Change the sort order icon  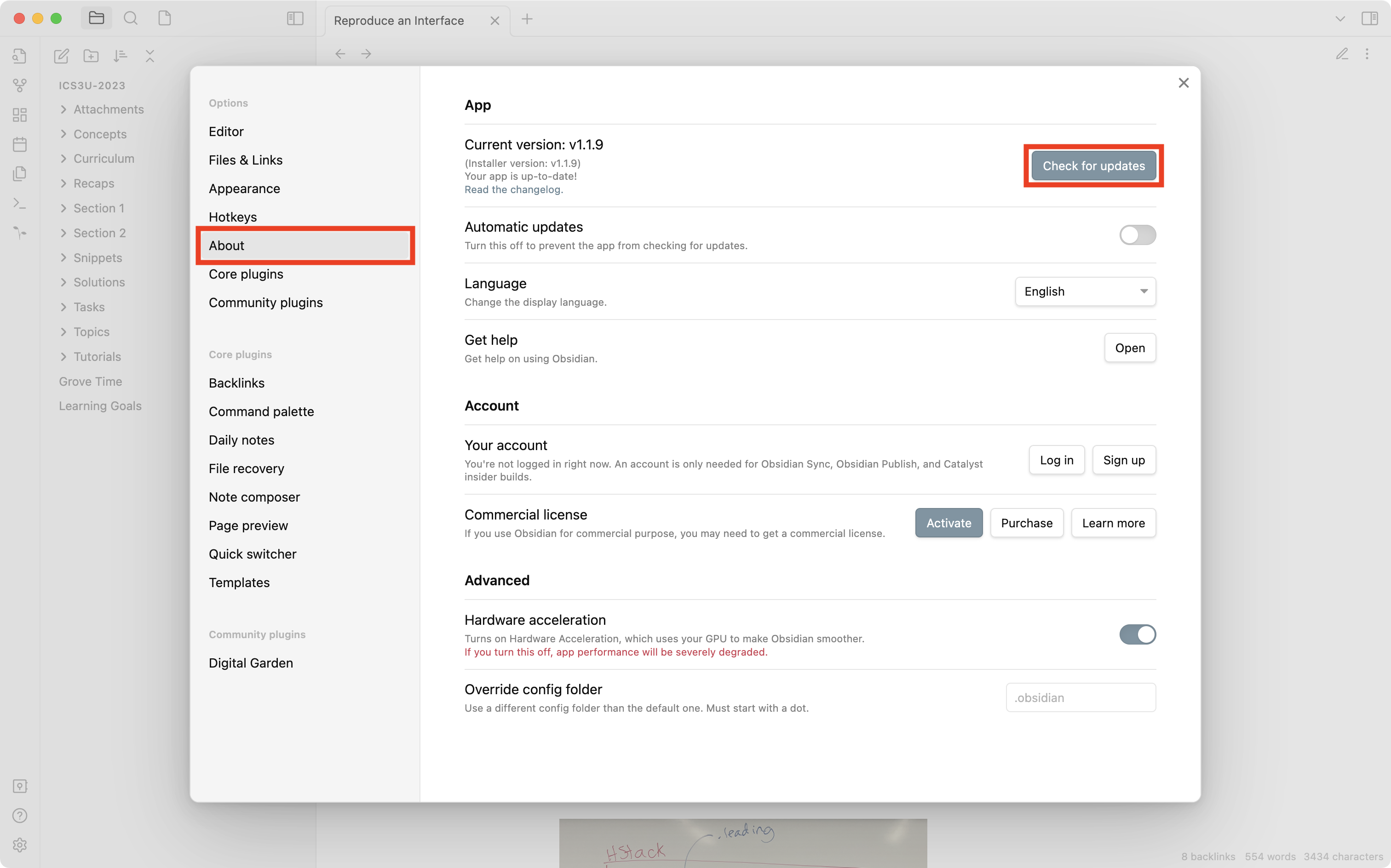point(120,56)
